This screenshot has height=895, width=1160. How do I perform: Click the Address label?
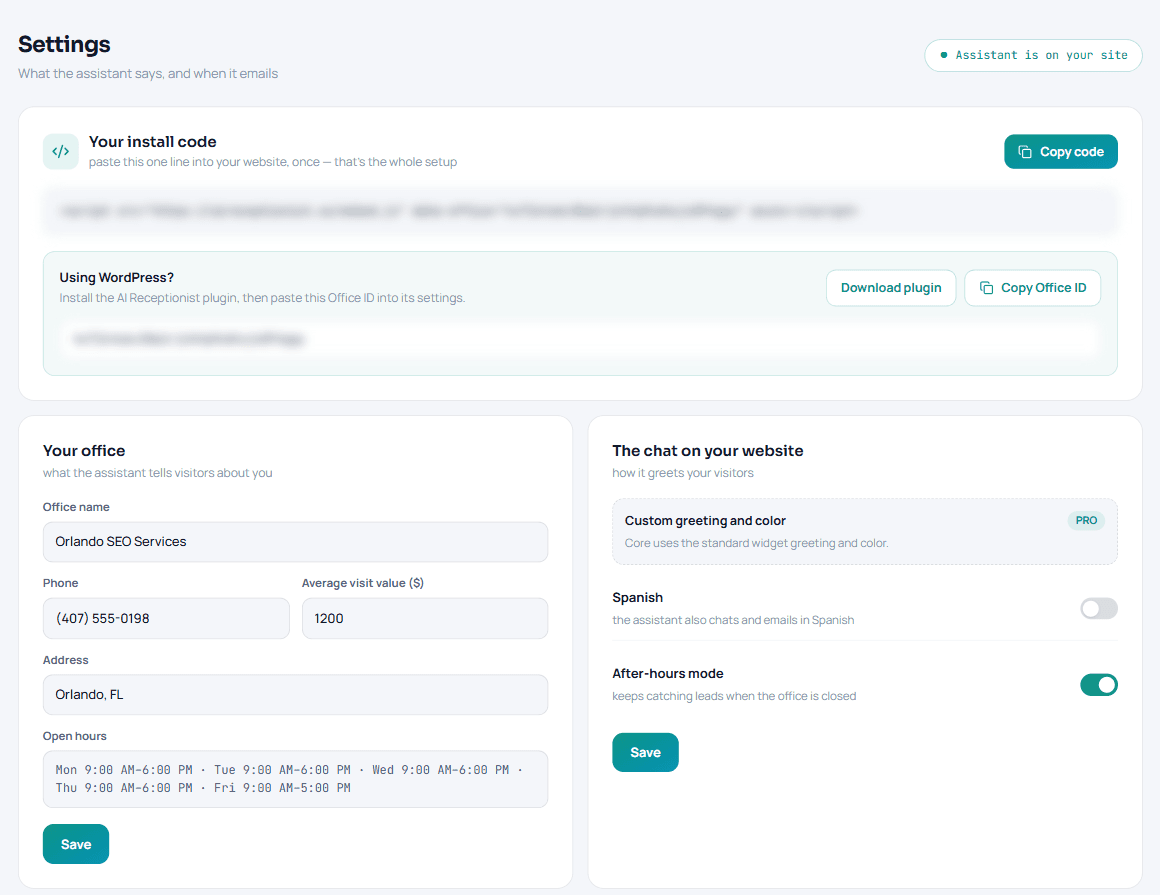click(65, 660)
